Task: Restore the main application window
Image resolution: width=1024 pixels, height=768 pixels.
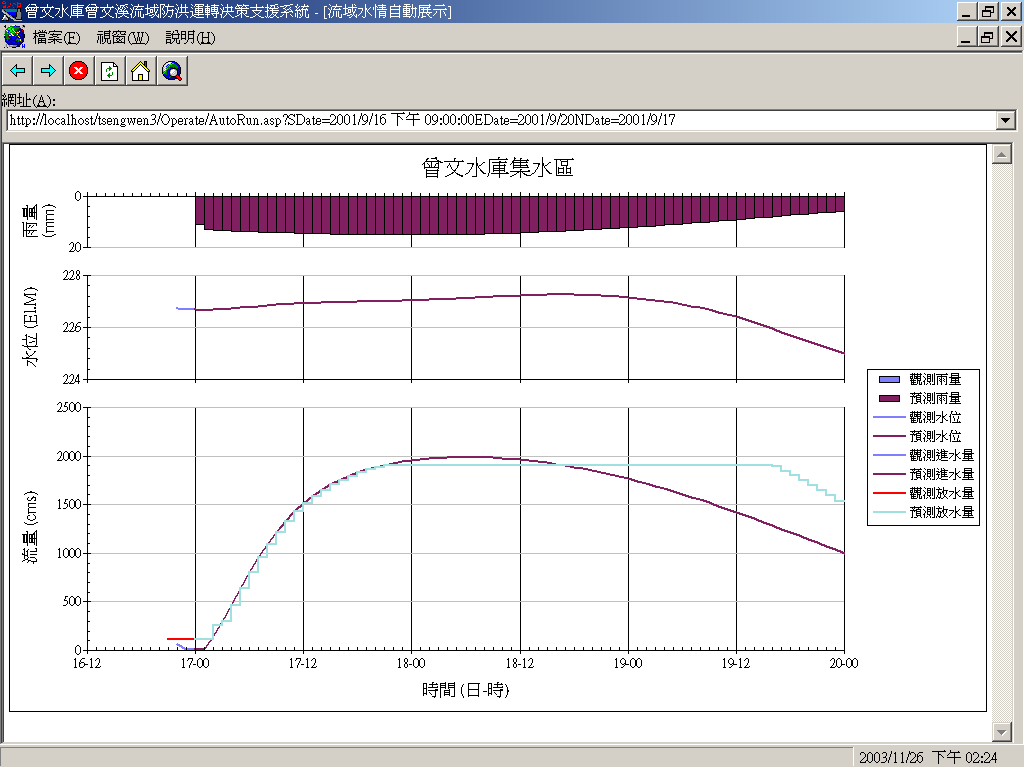Action: tap(987, 11)
